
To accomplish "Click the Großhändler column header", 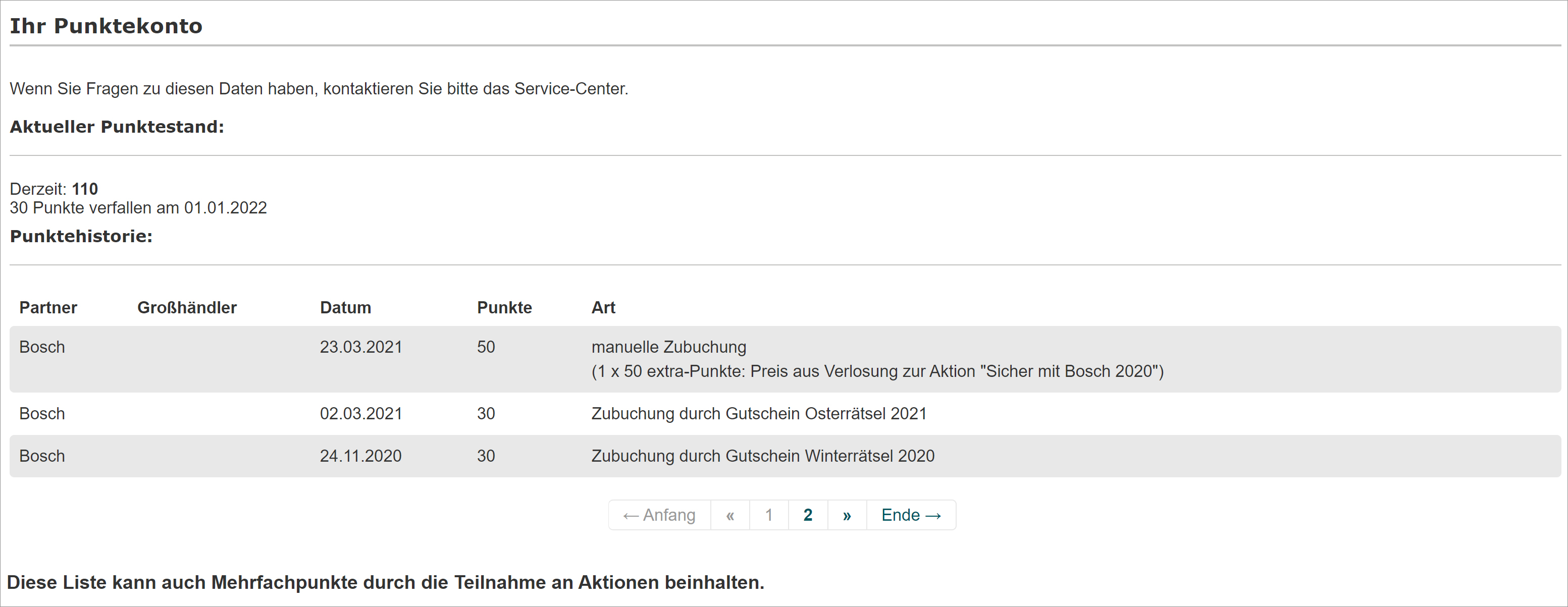I will (187, 307).
